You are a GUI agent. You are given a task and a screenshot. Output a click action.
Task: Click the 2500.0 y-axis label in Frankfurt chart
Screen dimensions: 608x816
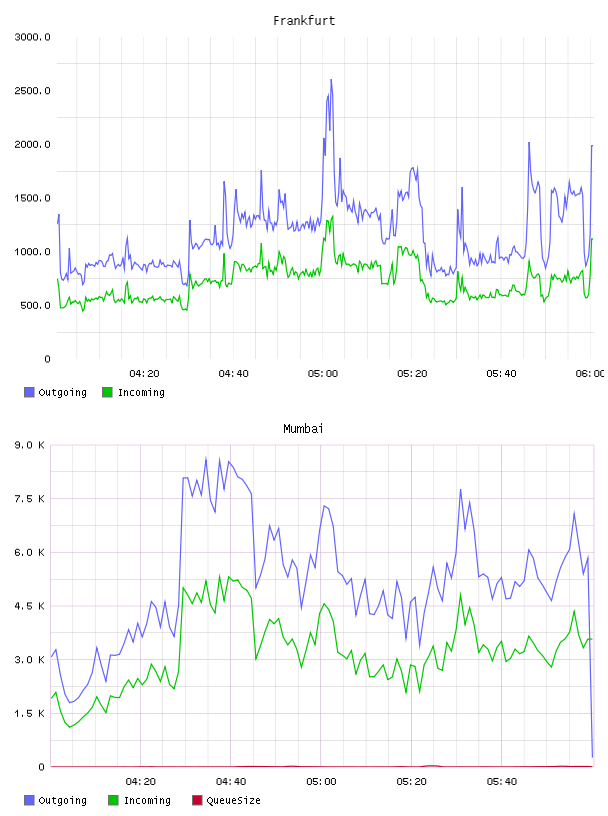coord(32,91)
